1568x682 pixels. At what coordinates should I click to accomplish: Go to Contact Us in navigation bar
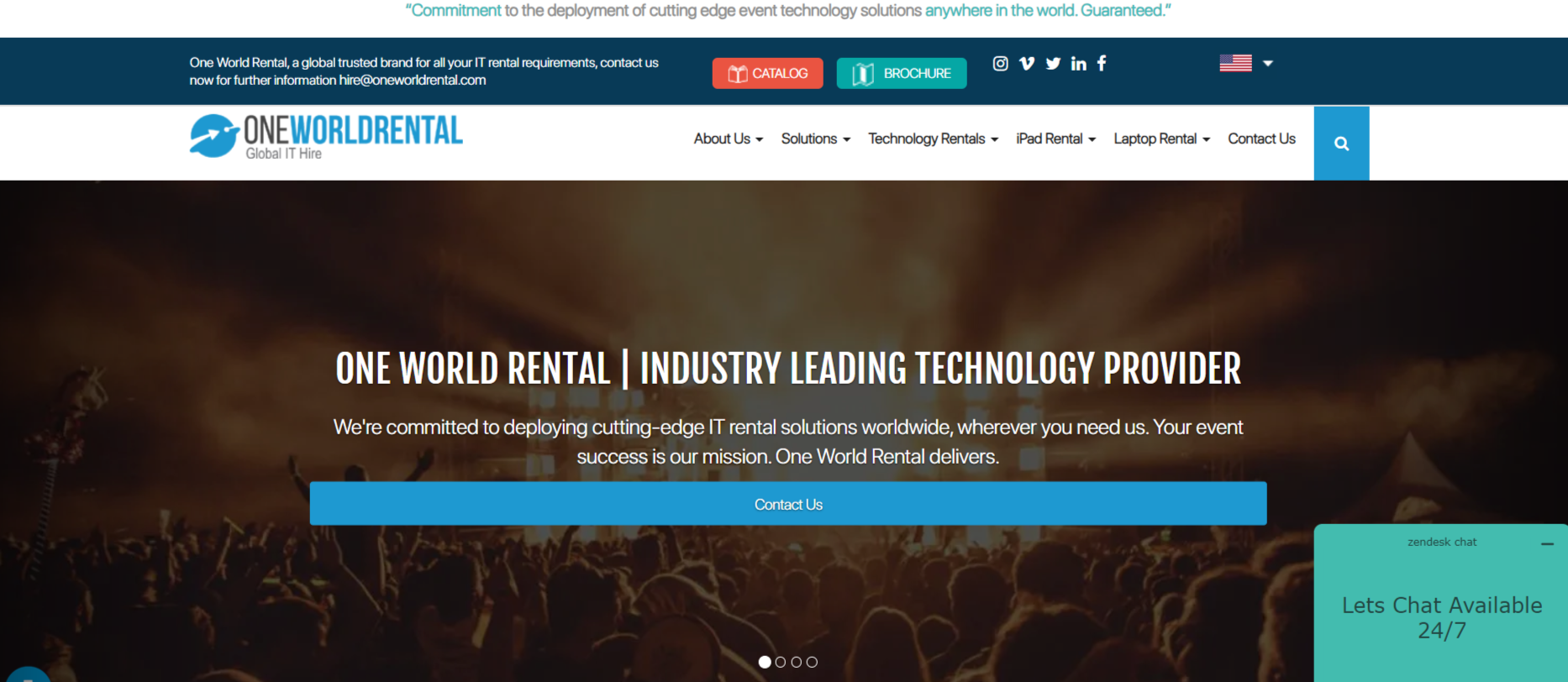[x=1261, y=139]
